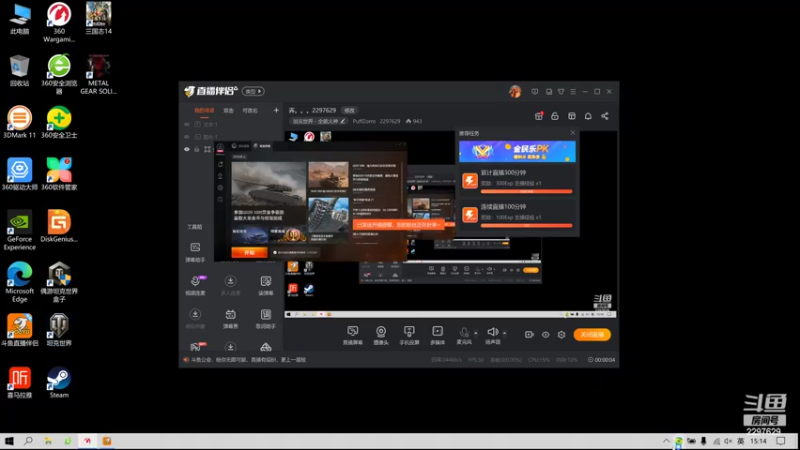Screen dimensions: 800x450
Task: Open the 弹幕秀 tool
Action: (x=231, y=318)
